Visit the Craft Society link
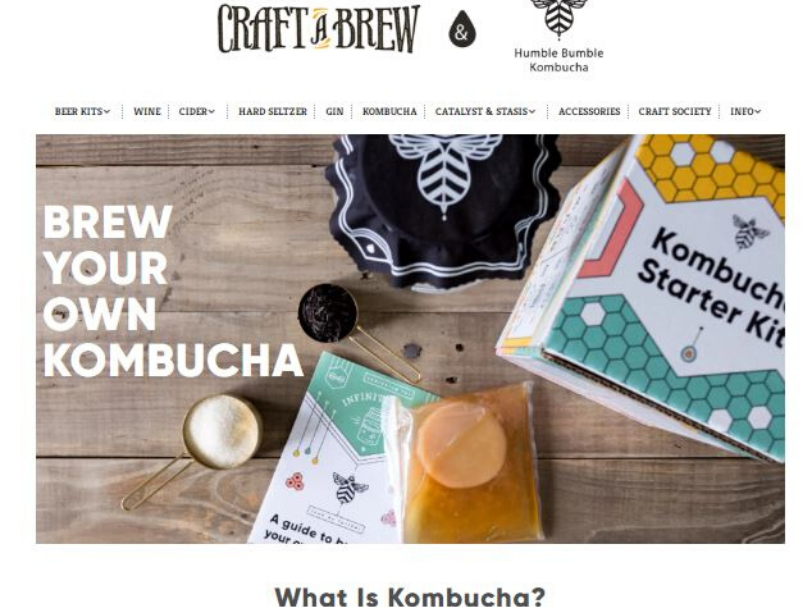 coord(675,111)
